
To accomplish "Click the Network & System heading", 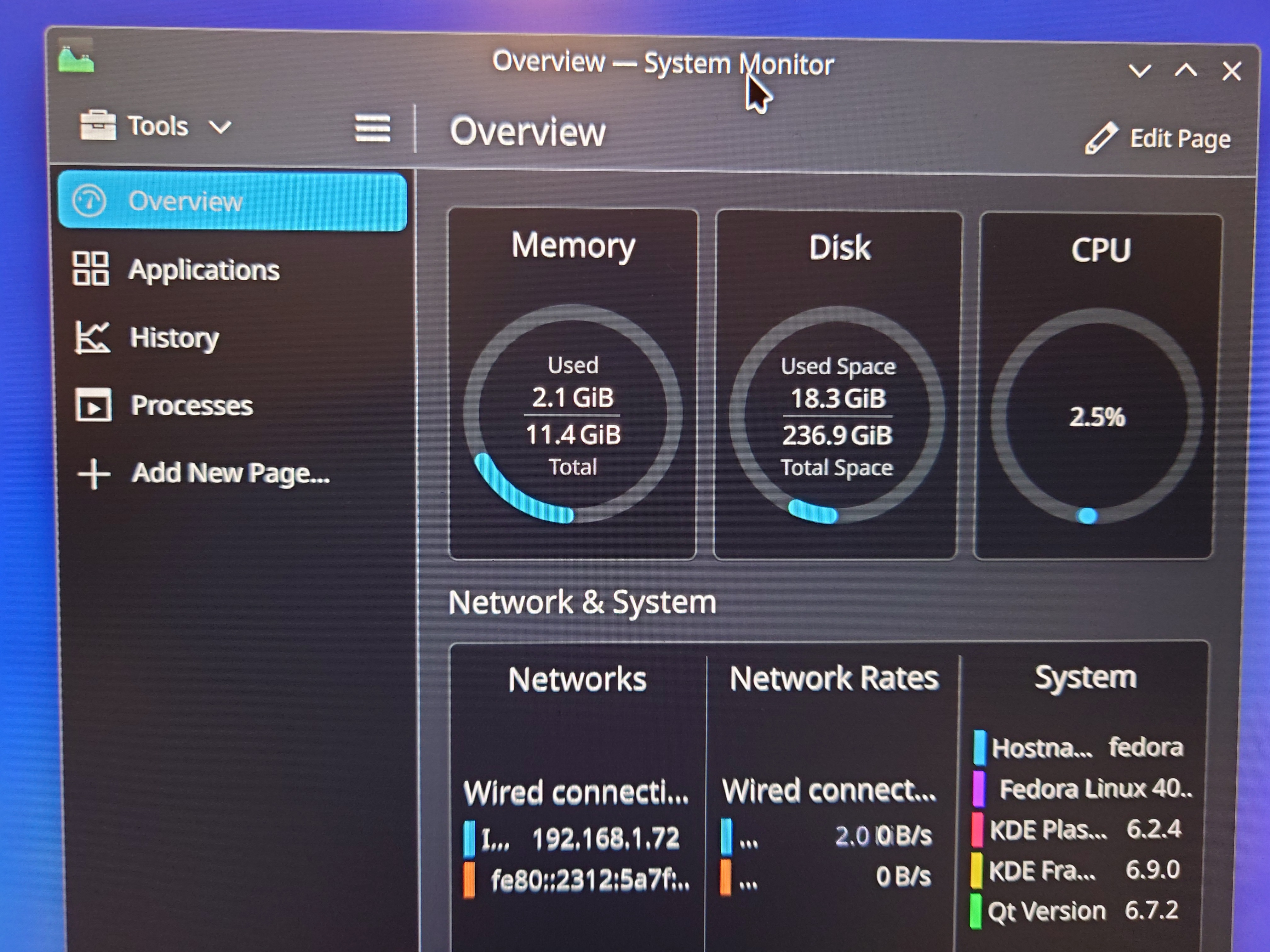I will [582, 603].
